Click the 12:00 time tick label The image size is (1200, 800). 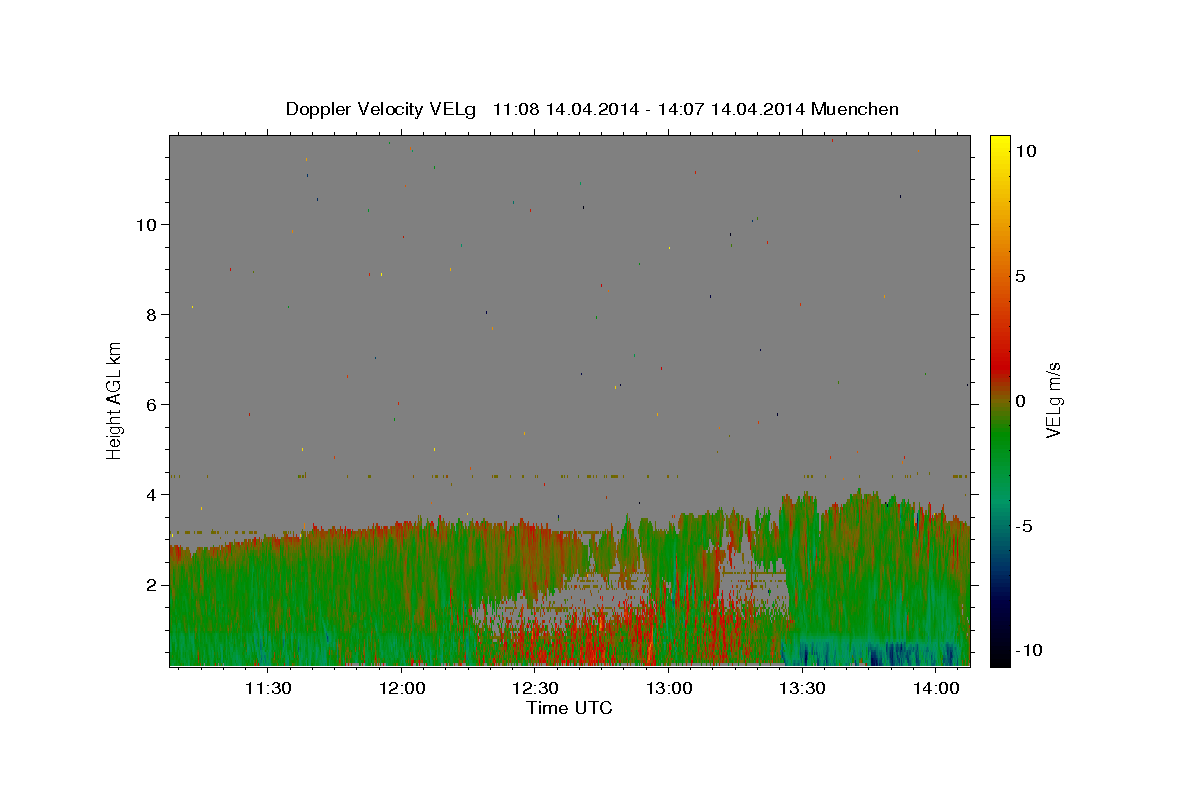pyautogui.click(x=402, y=689)
